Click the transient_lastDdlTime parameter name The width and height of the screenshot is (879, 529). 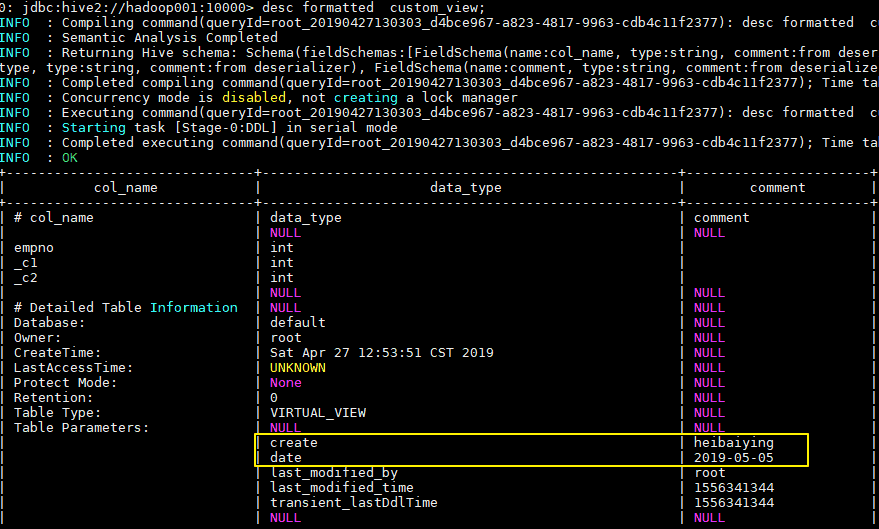click(x=354, y=502)
